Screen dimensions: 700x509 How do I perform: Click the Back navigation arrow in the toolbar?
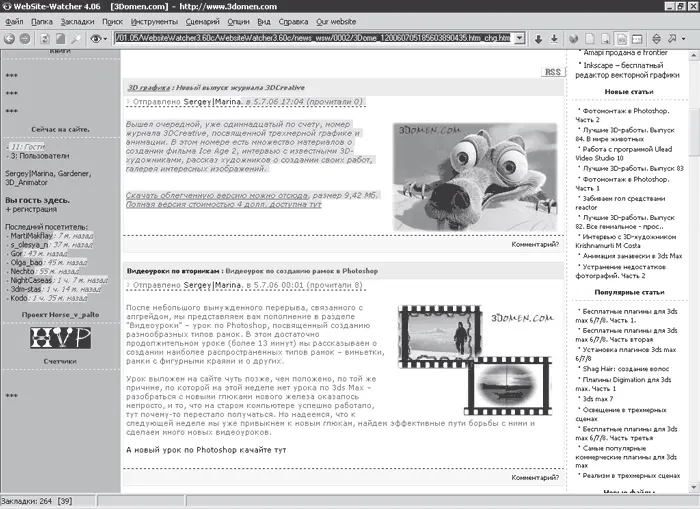pyautogui.click(x=9, y=39)
